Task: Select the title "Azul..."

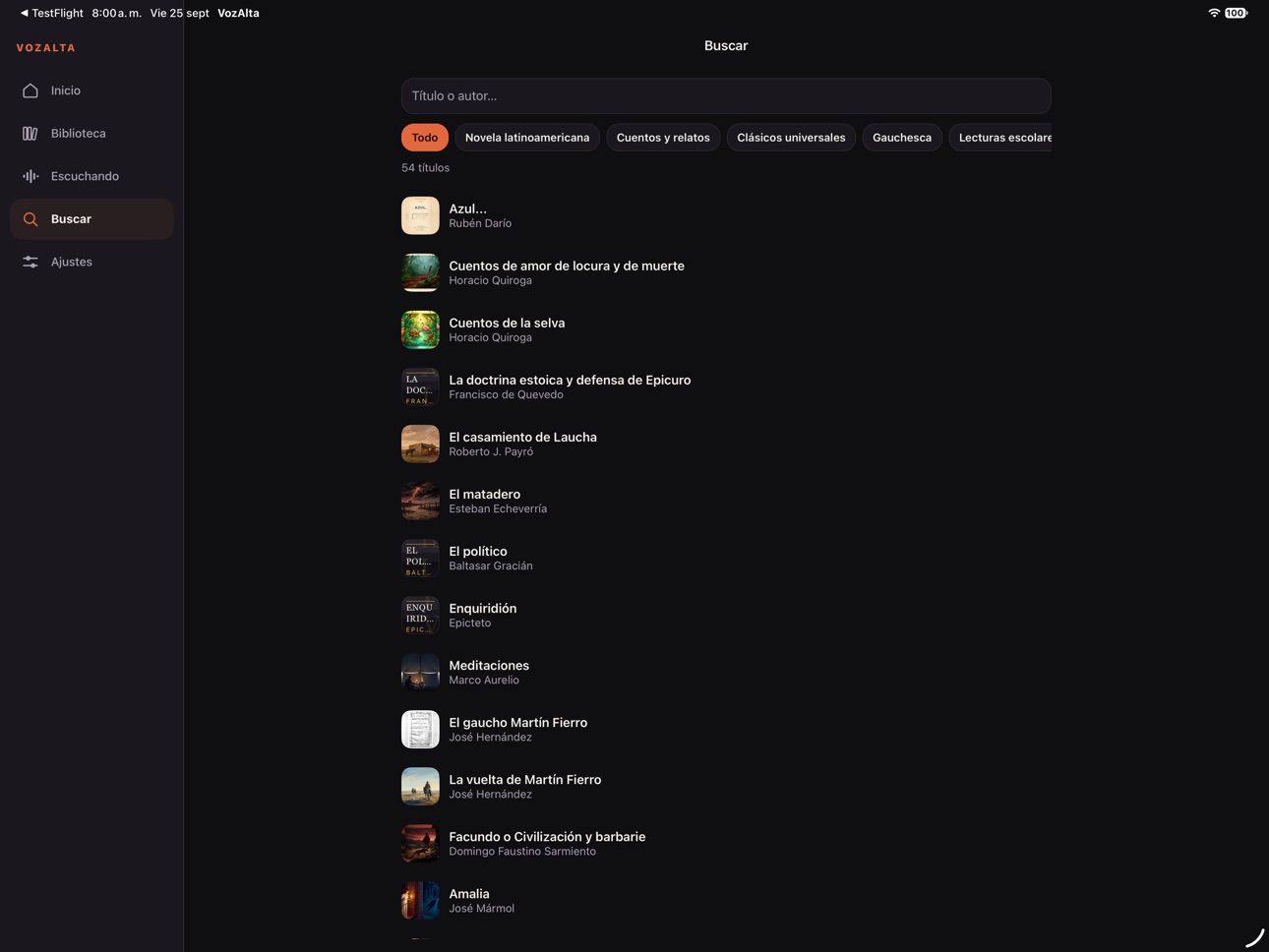Action: (467, 208)
